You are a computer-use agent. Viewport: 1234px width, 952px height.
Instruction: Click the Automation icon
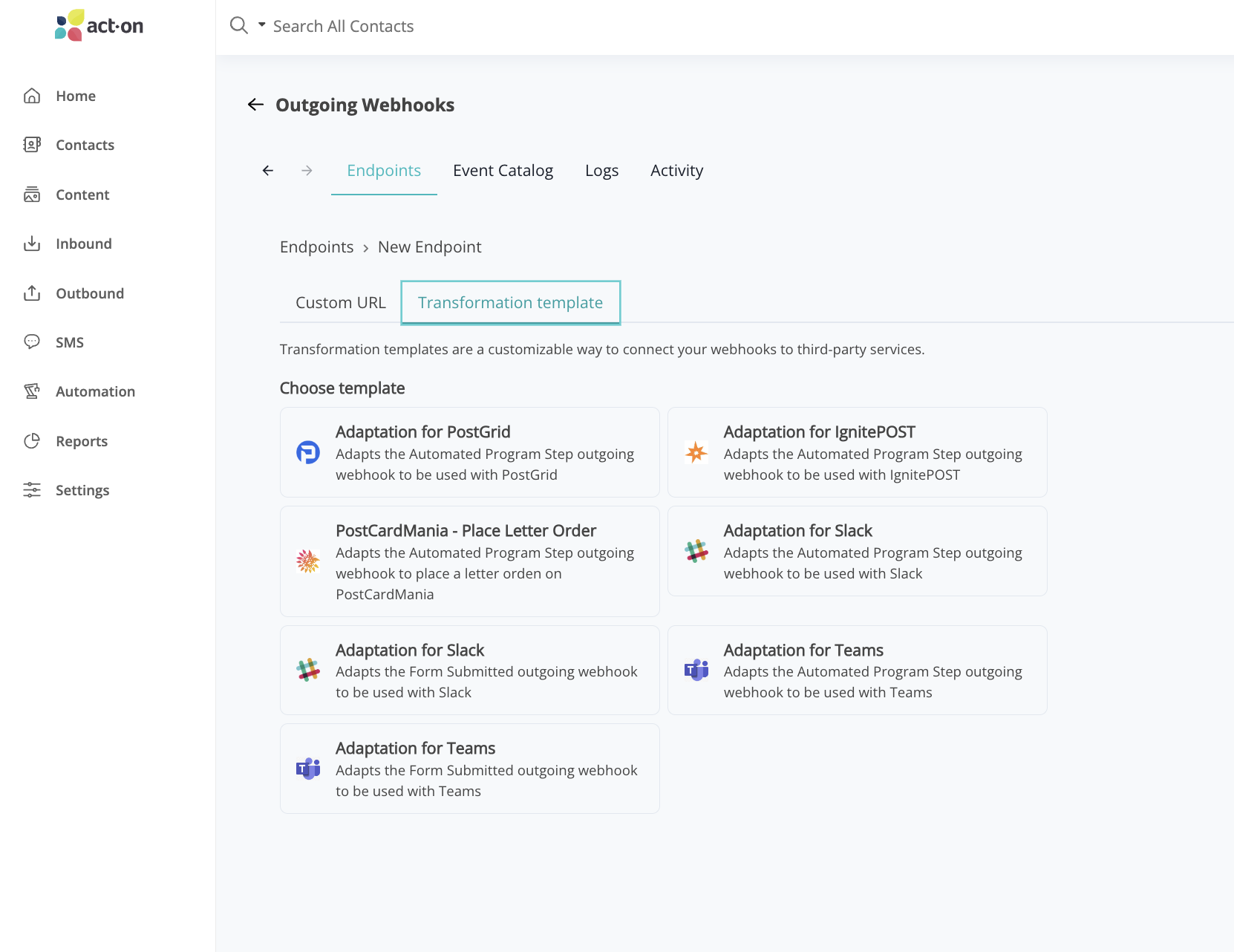[x=32, y=391]
